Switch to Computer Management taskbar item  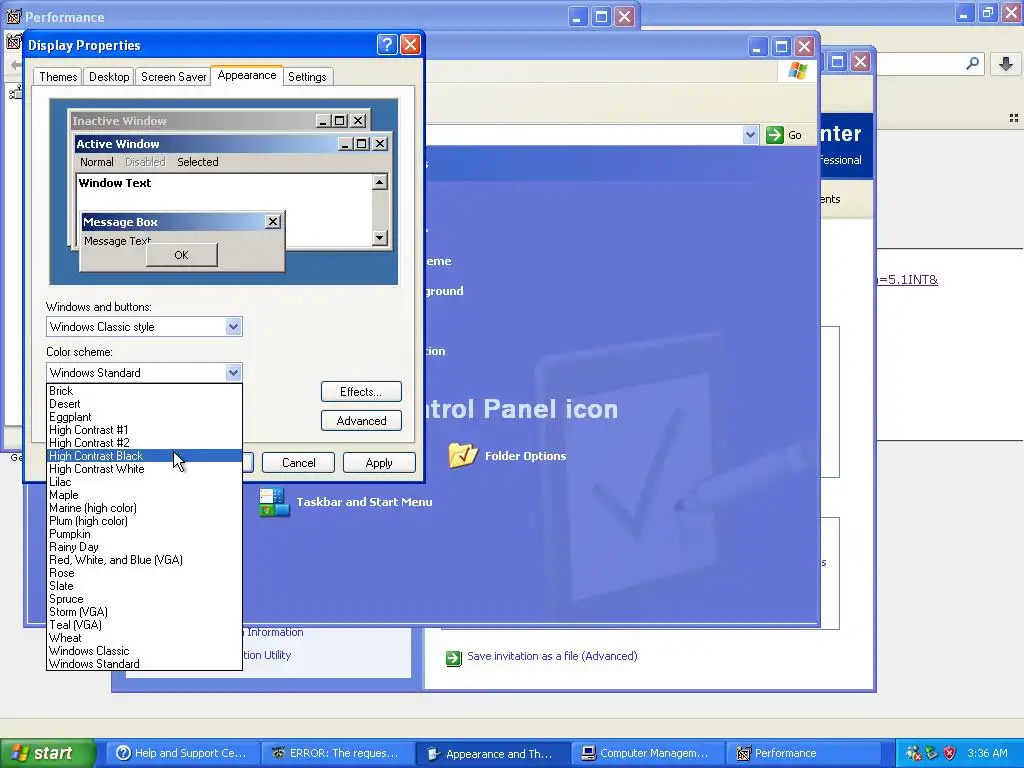pos(648,753)
